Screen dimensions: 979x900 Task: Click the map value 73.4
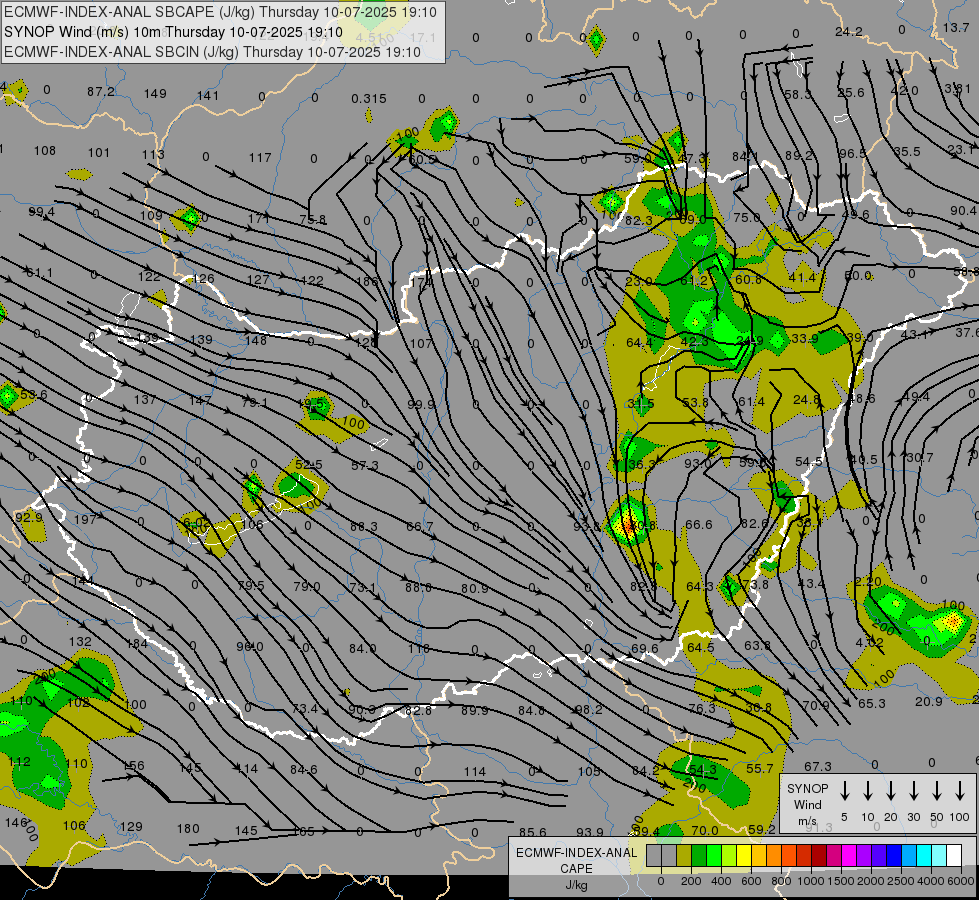tap(305, 708)
